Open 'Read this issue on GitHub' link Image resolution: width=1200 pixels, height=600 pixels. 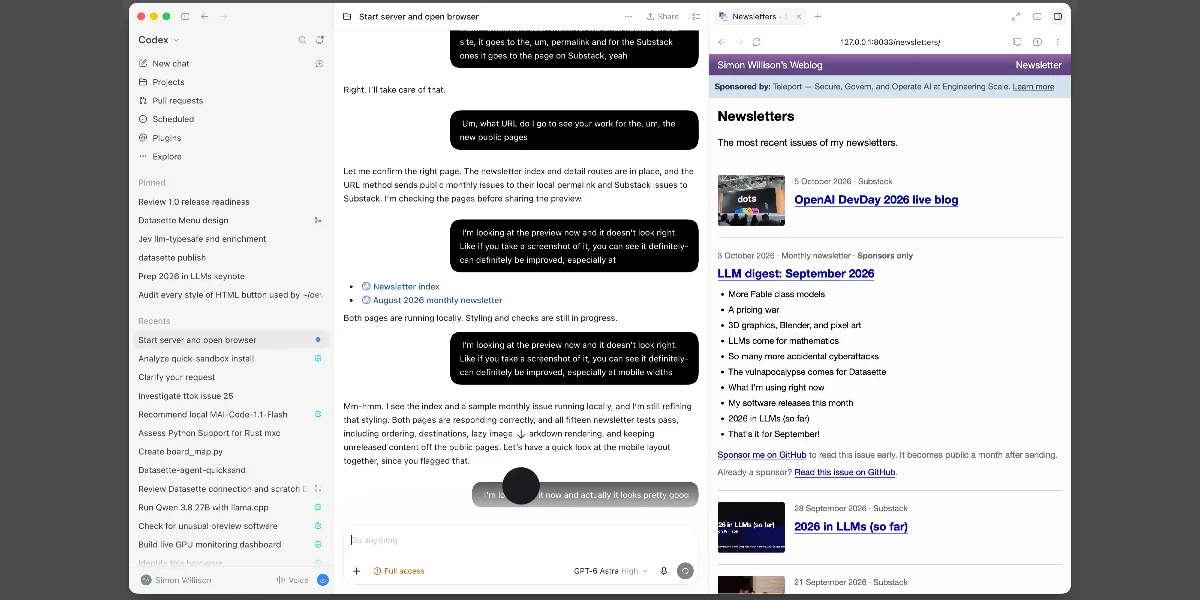[x=845, y=472]
